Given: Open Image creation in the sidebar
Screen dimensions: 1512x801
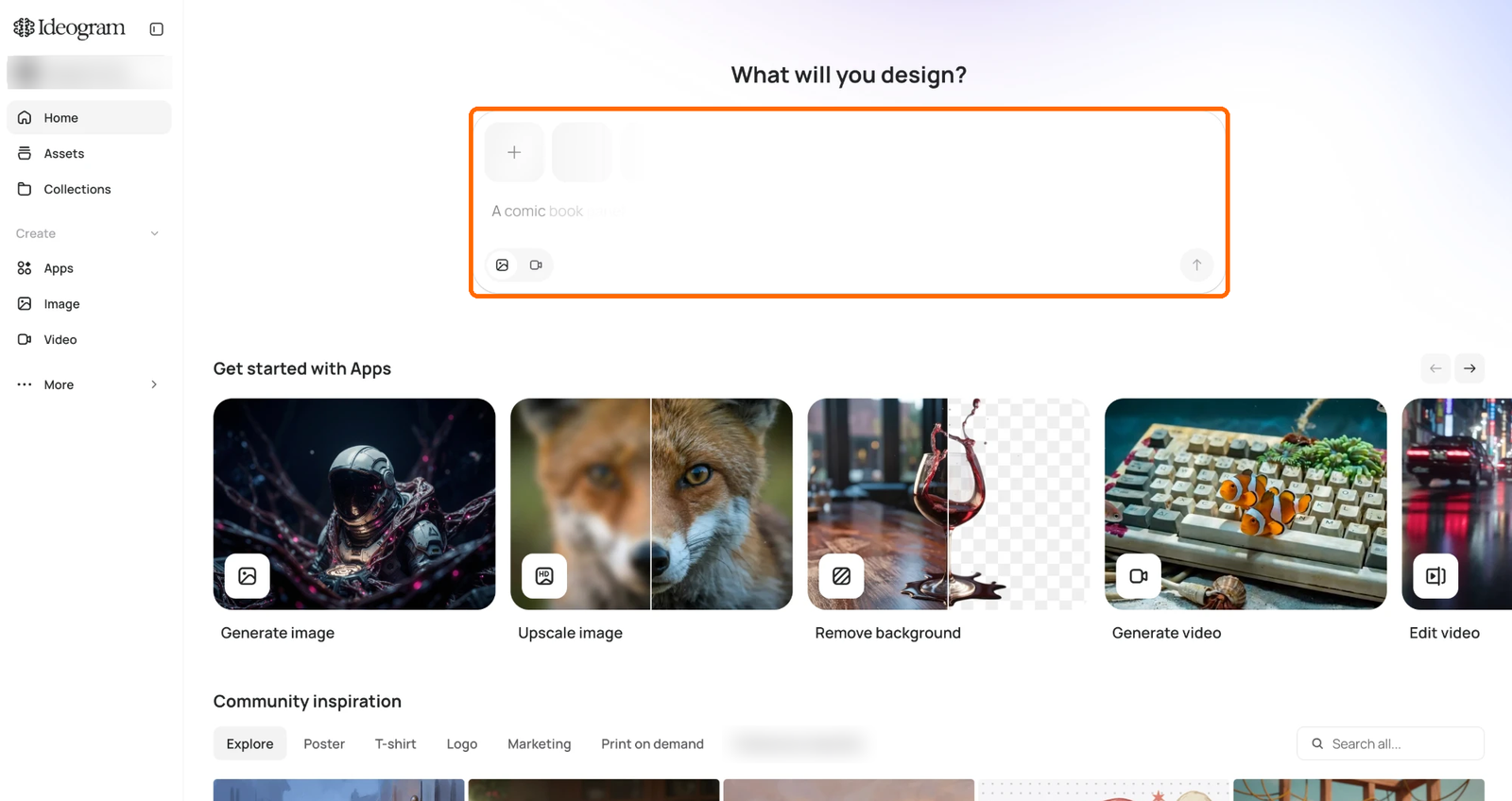Looking at the screenshot, I should pyautogui.click(x=89, y=304).
